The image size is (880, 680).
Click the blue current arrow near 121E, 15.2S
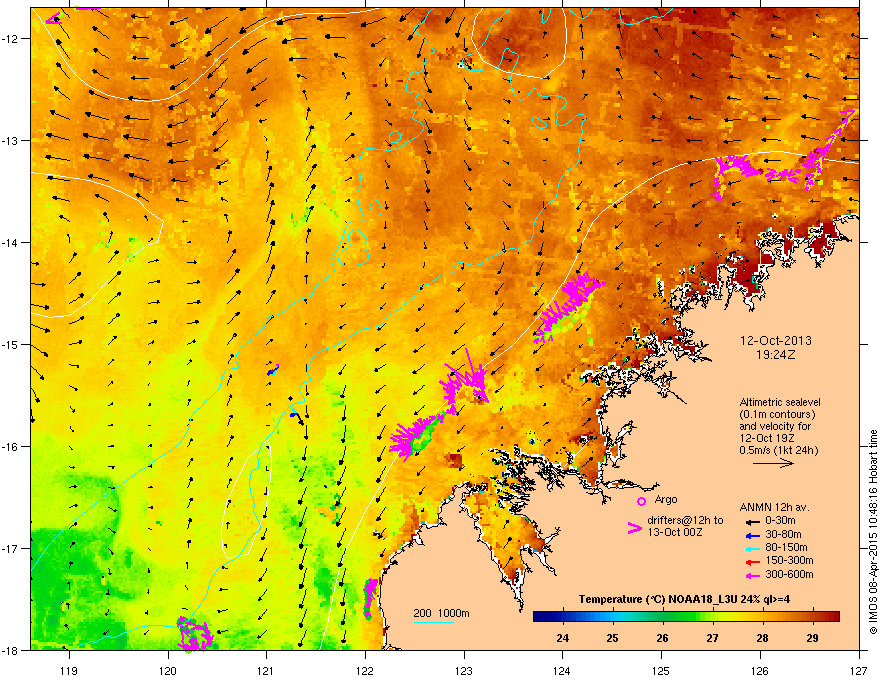click(x=273, y=370)
